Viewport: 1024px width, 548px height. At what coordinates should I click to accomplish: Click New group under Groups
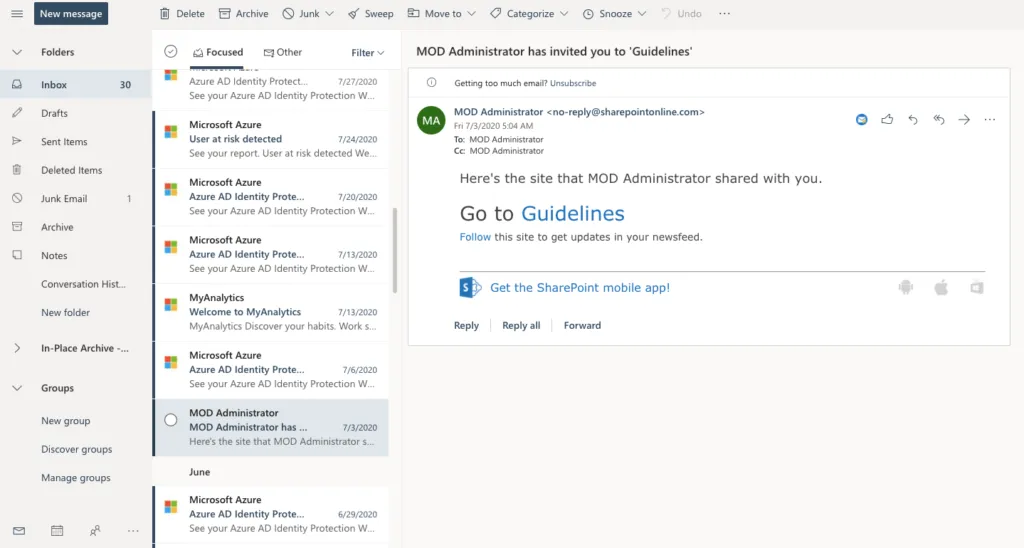coord(65,421)
